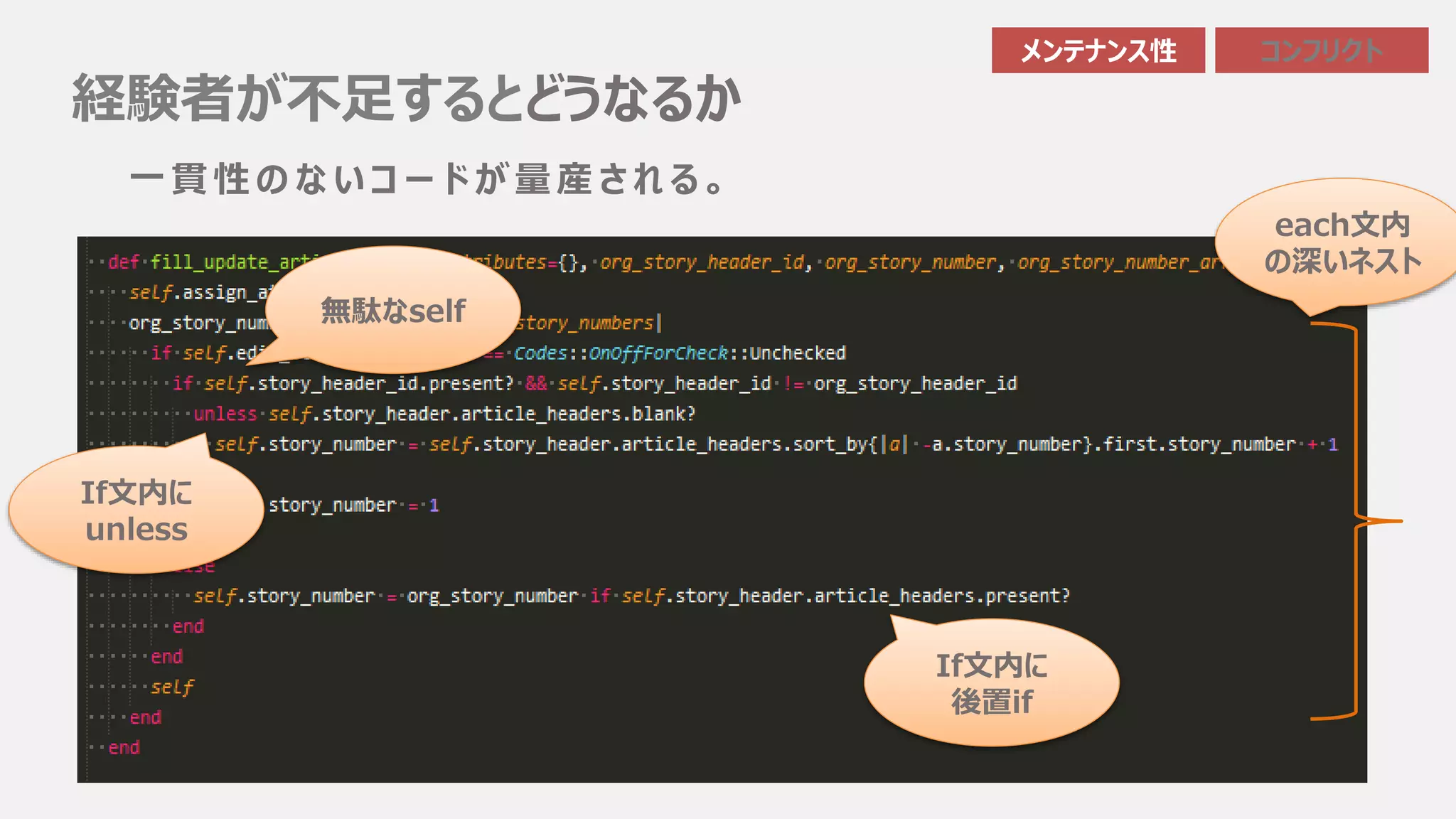Click the slide title 経験者が不足するとどうなるか

(407, 98)
